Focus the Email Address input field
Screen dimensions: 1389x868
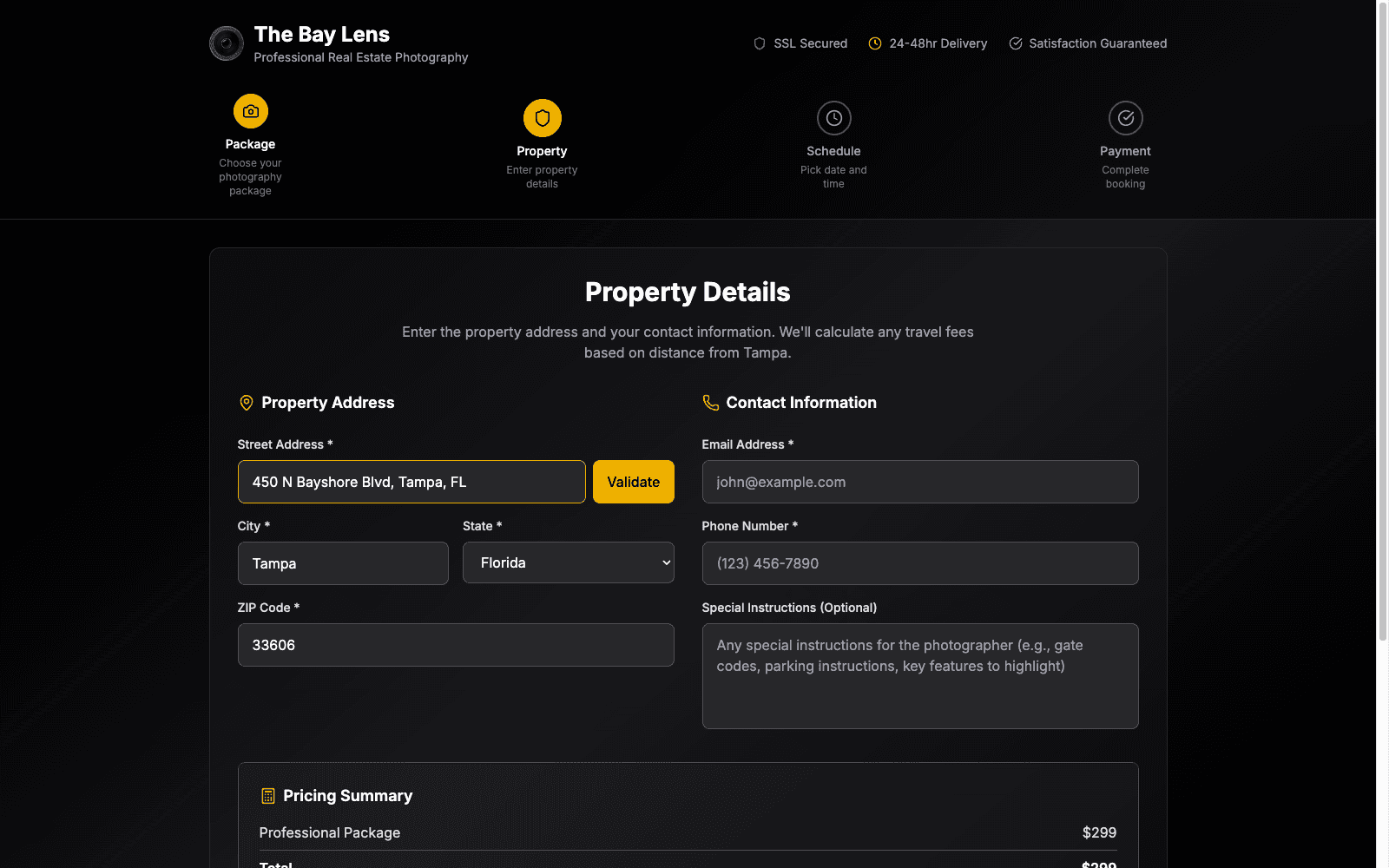click(x=920, y=482)
